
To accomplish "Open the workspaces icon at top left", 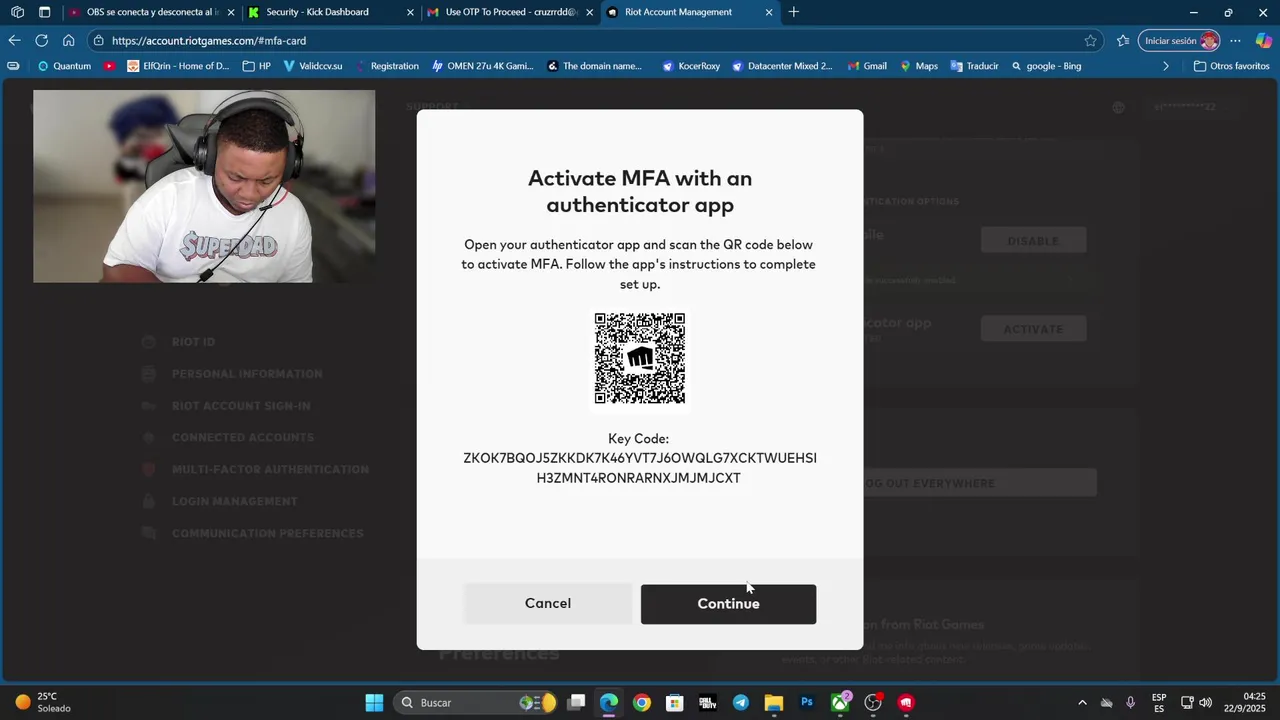I will coord(17,12).
